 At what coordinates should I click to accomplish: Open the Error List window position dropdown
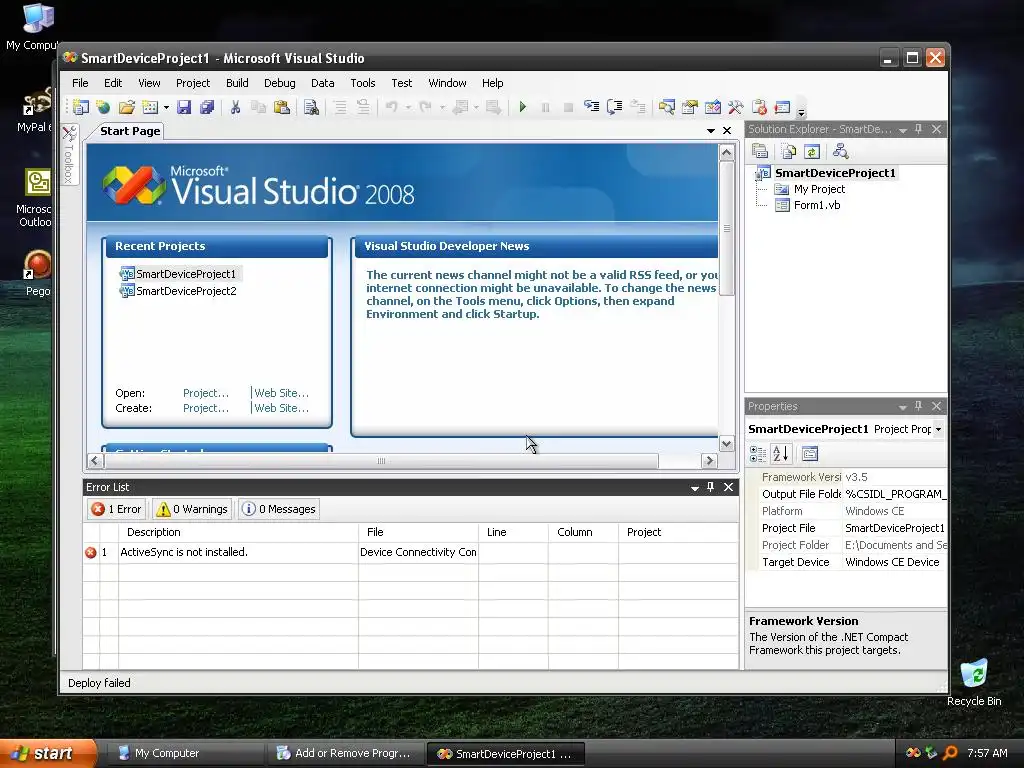tap(695, 488)
